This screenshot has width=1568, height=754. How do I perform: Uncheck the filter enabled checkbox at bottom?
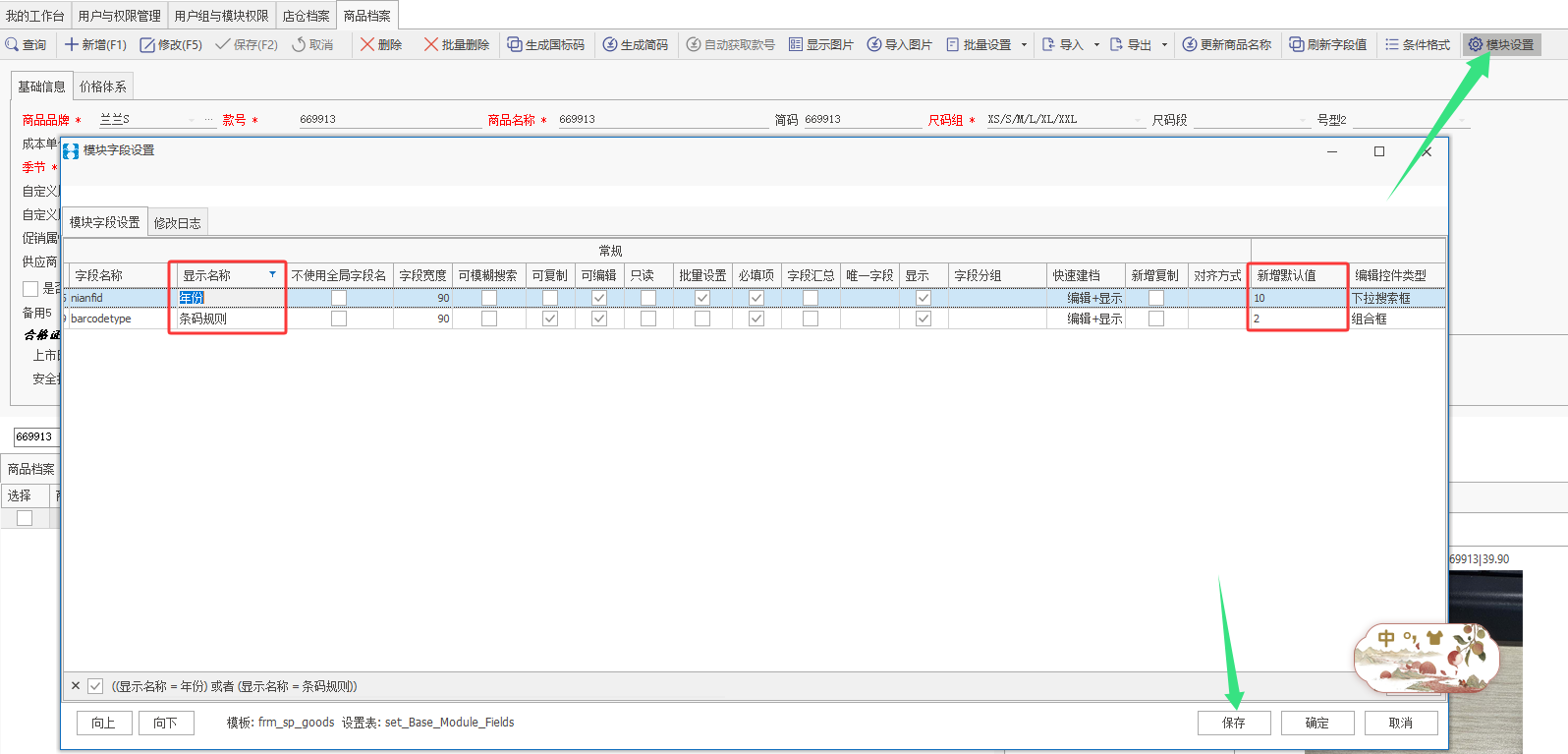point(95,686)
